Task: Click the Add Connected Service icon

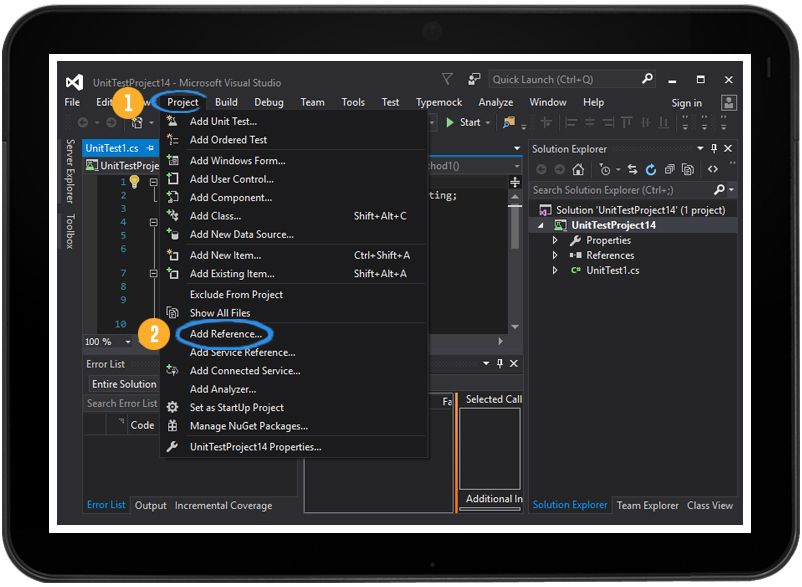Action: point(172,371)
